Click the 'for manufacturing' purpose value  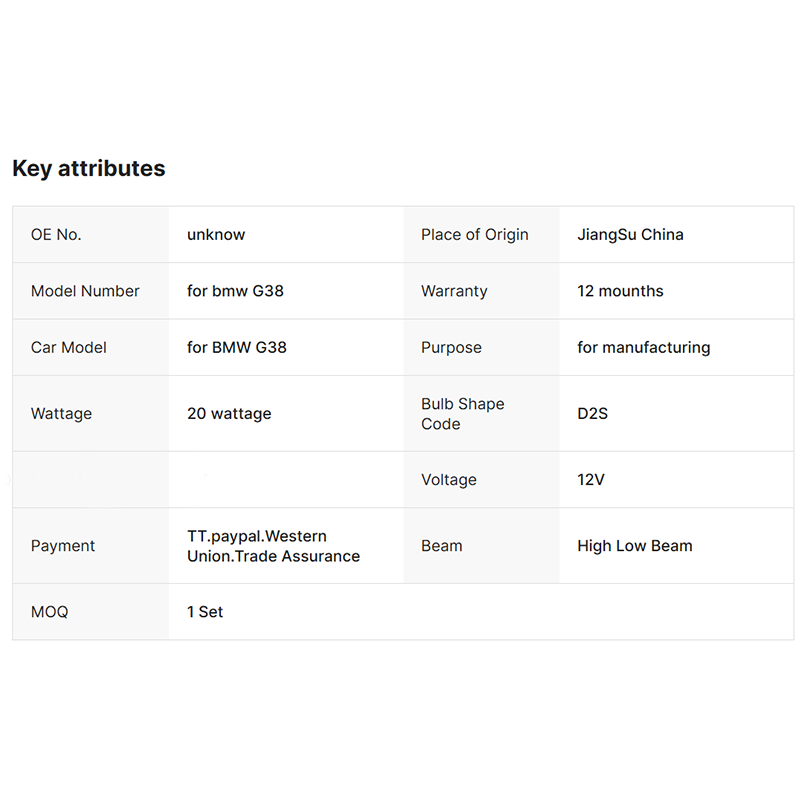[643, 347]
